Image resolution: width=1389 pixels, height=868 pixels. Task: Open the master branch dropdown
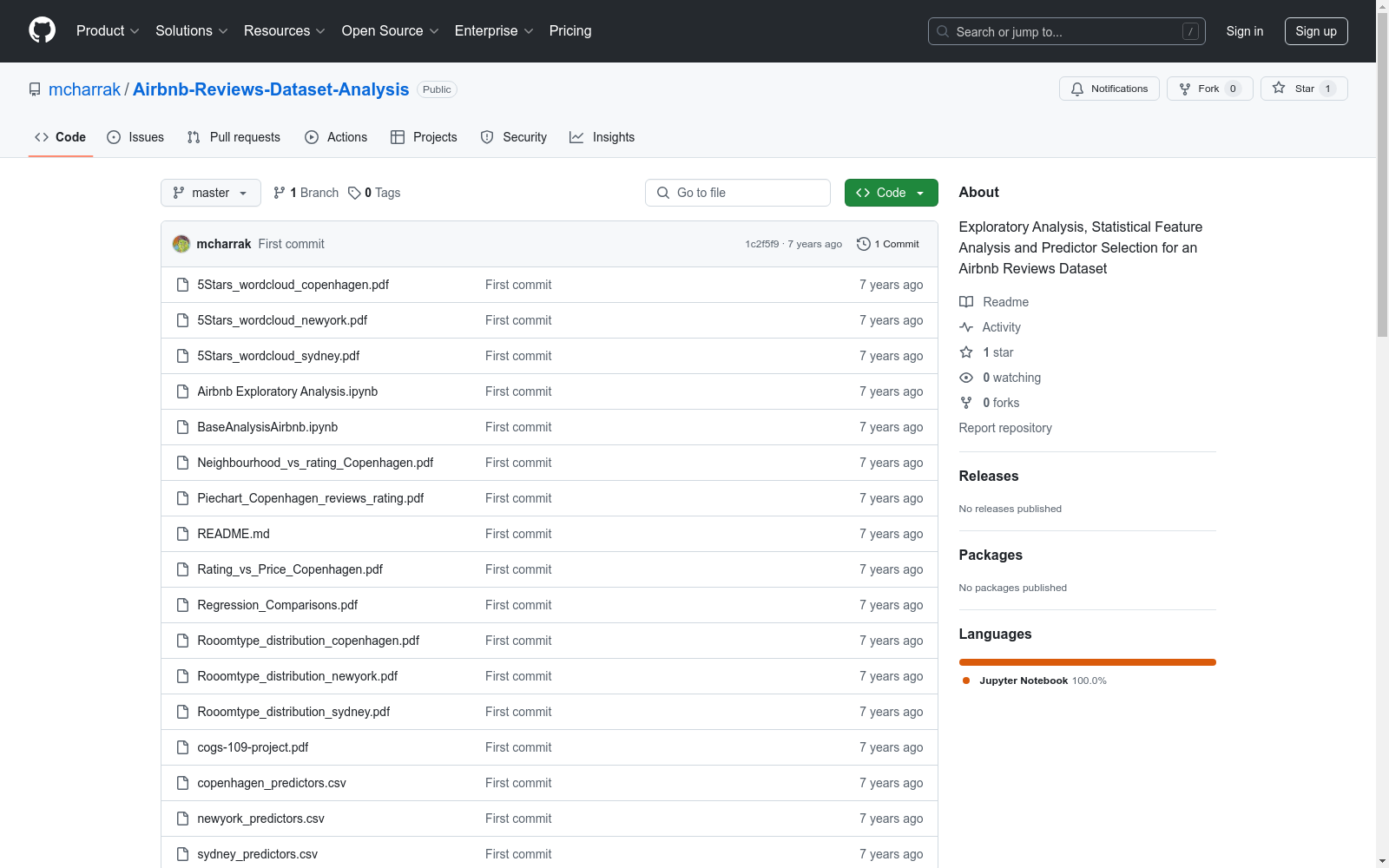click(x=211, y=193)
